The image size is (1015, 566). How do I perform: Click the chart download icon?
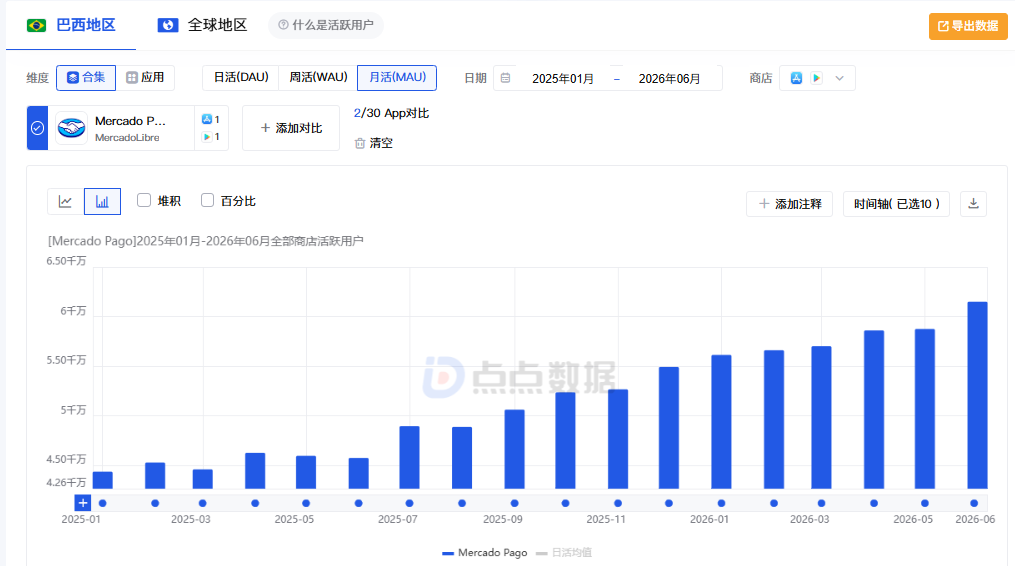[973, 204]
